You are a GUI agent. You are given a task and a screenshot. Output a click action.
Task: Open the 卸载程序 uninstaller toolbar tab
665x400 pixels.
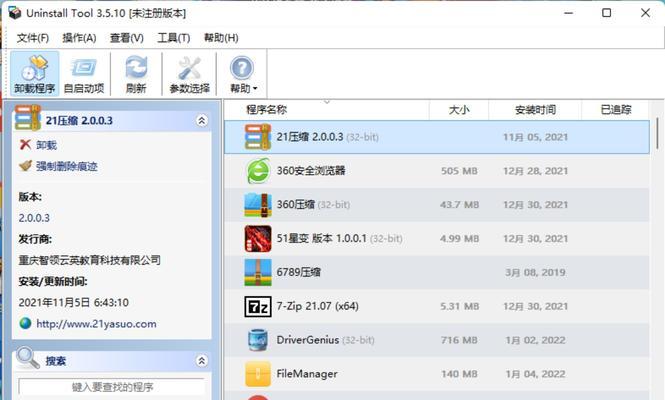click(35, 74)
